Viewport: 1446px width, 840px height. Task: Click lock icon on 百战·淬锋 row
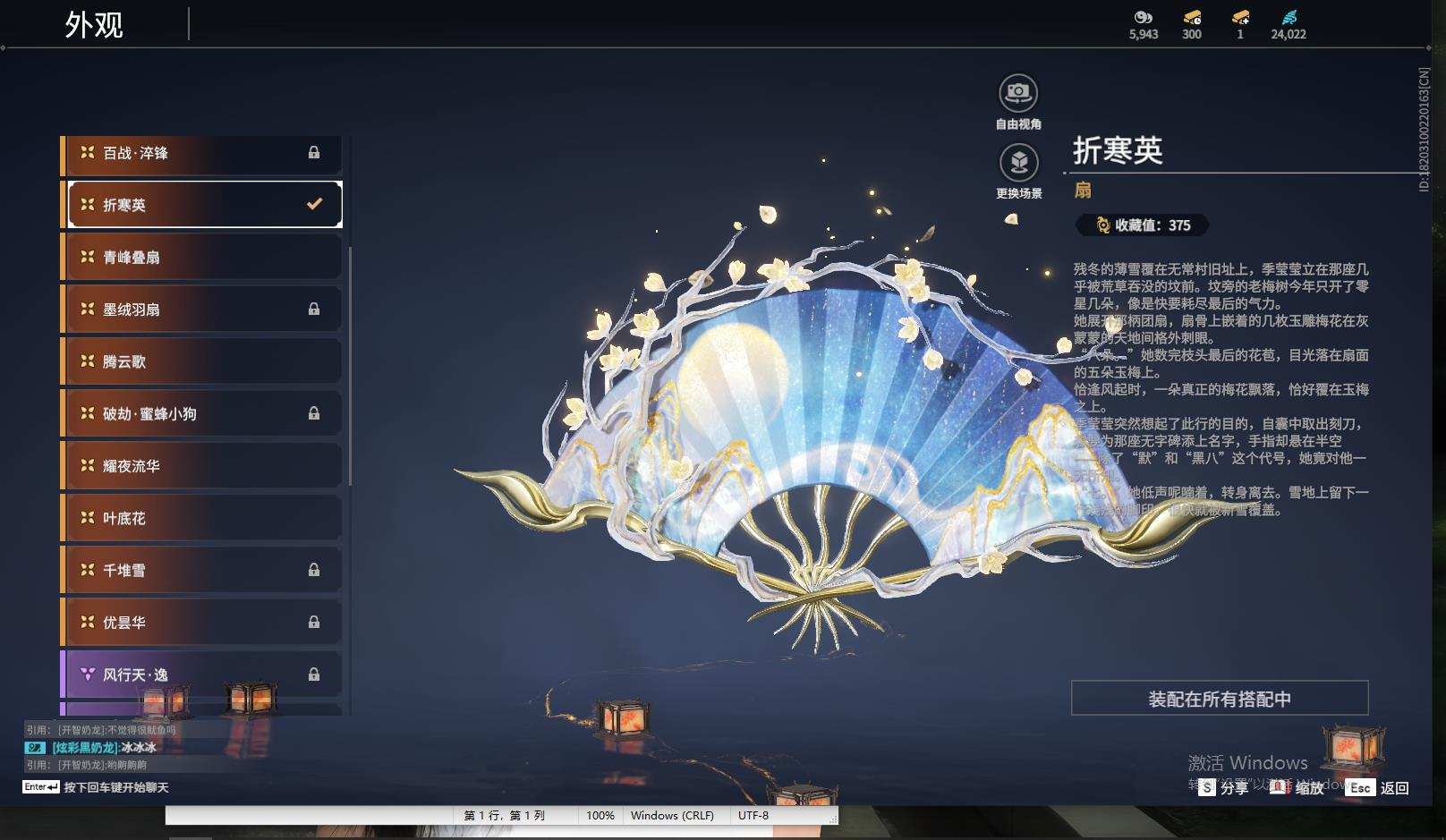tap(314, 153)
